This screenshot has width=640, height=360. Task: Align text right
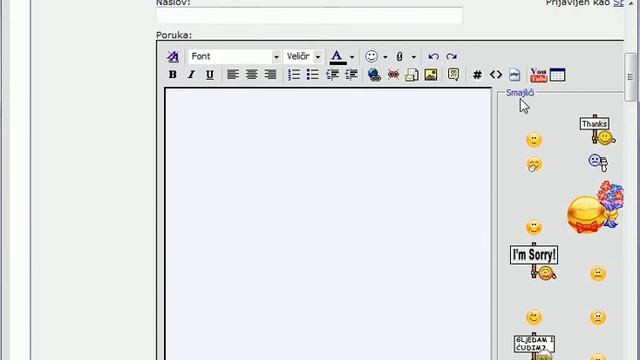(270, 75)
